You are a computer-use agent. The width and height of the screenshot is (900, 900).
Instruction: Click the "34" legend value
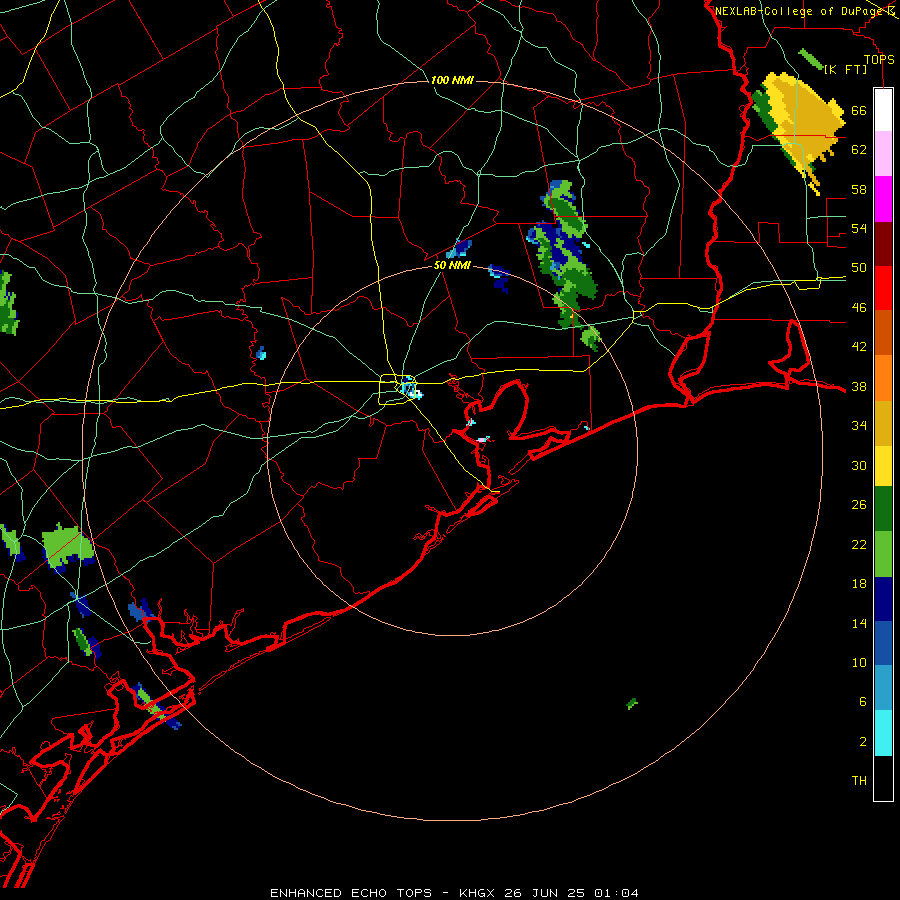click(859, 426)
